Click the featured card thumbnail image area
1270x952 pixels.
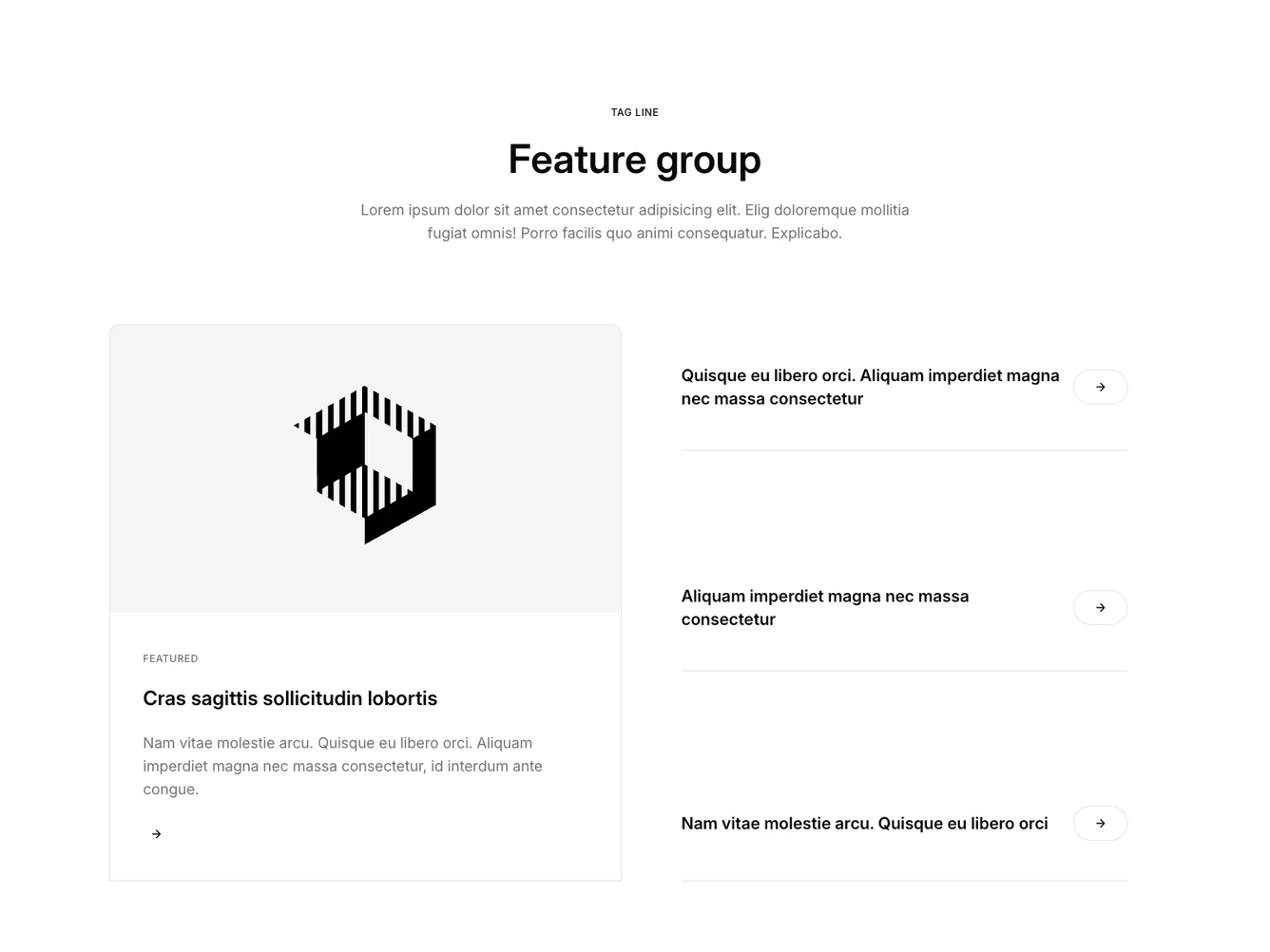click(x=365, y=467)
